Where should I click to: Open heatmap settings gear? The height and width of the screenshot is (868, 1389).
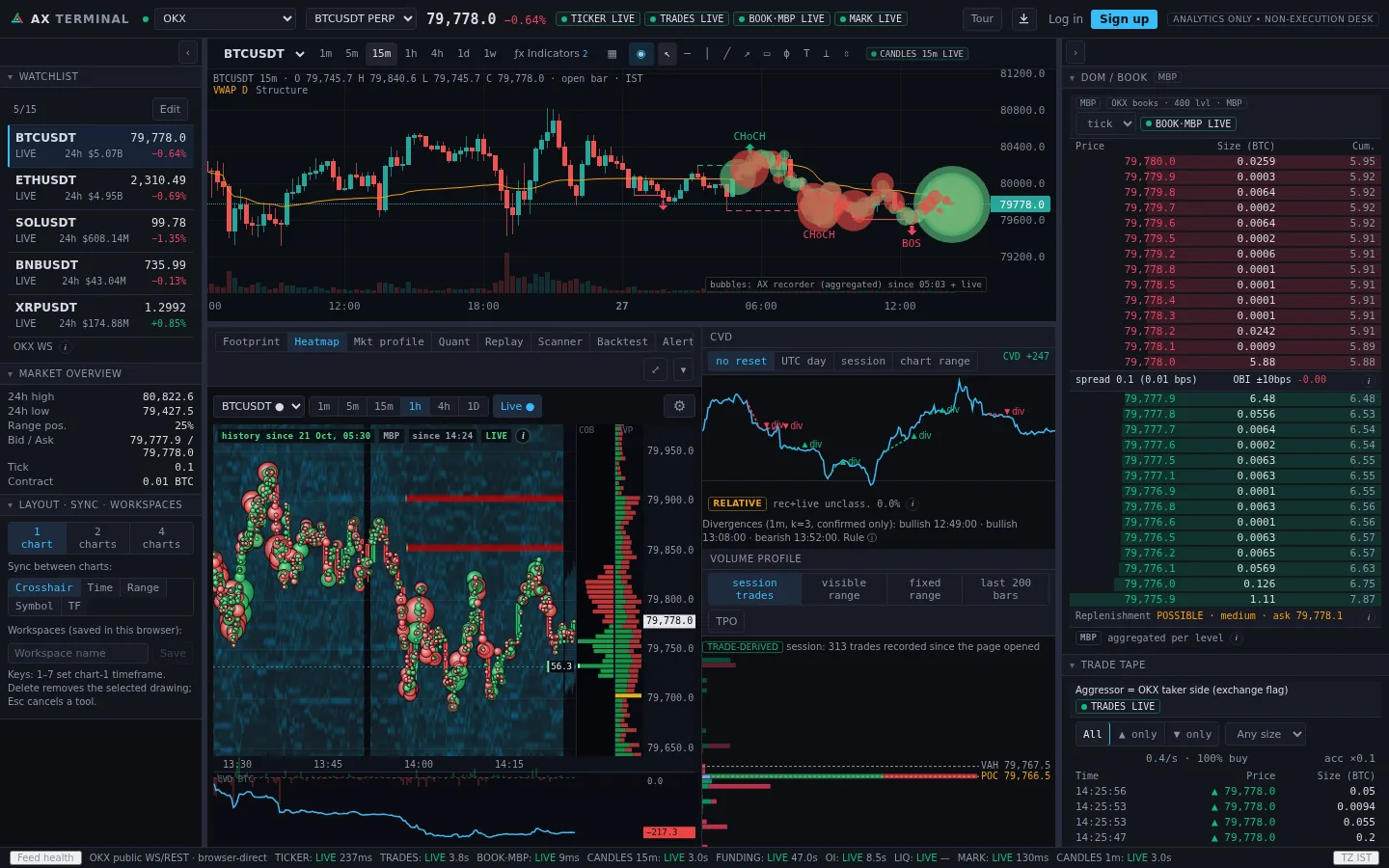679,406
